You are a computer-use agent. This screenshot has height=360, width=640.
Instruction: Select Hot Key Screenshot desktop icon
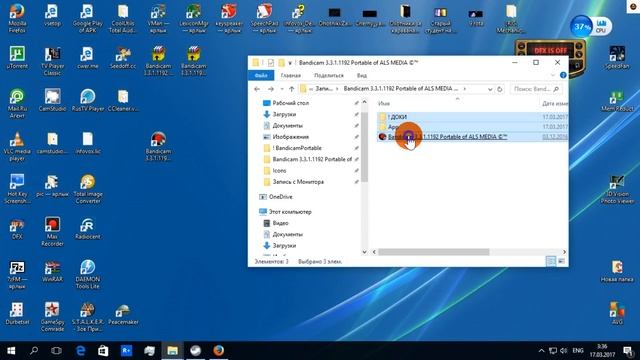coord(17,189)
